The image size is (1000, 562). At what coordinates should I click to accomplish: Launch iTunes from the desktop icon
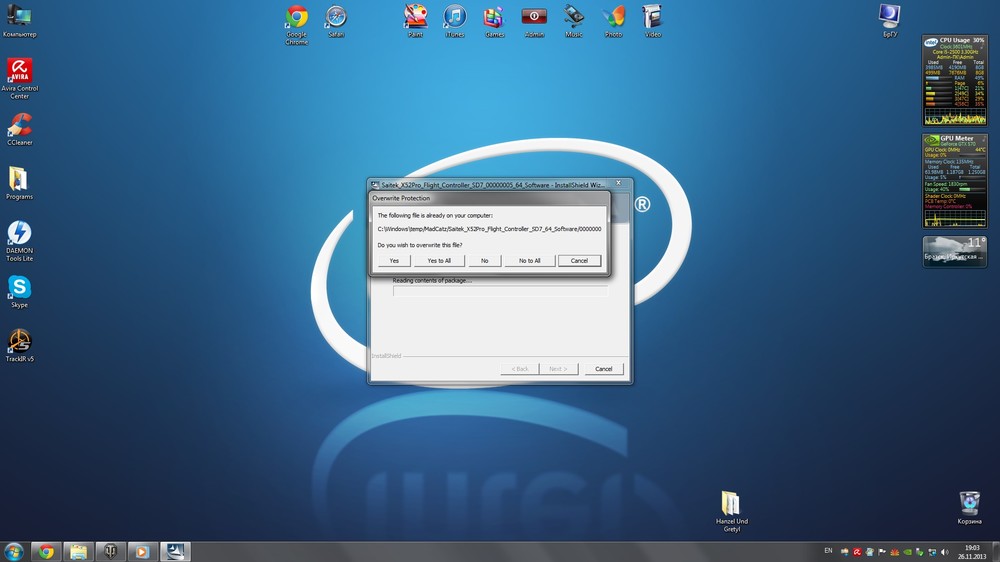(455, 18)
